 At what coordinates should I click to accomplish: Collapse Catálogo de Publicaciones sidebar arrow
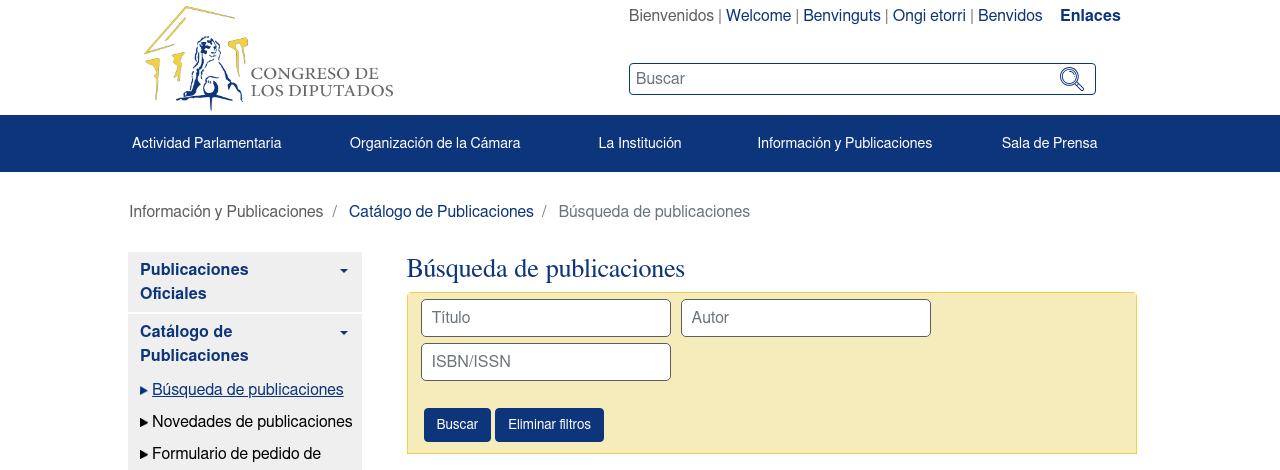coord(344,333)
